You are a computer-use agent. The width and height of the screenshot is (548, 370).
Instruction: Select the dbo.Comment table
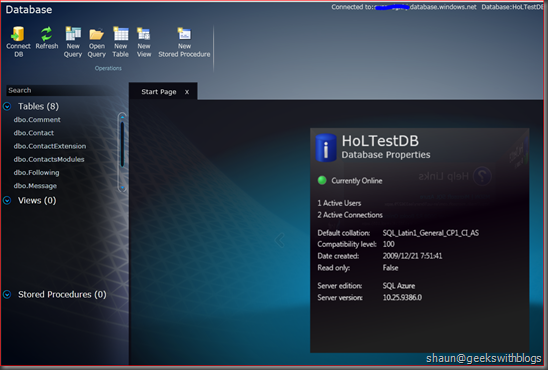point(37,119)
